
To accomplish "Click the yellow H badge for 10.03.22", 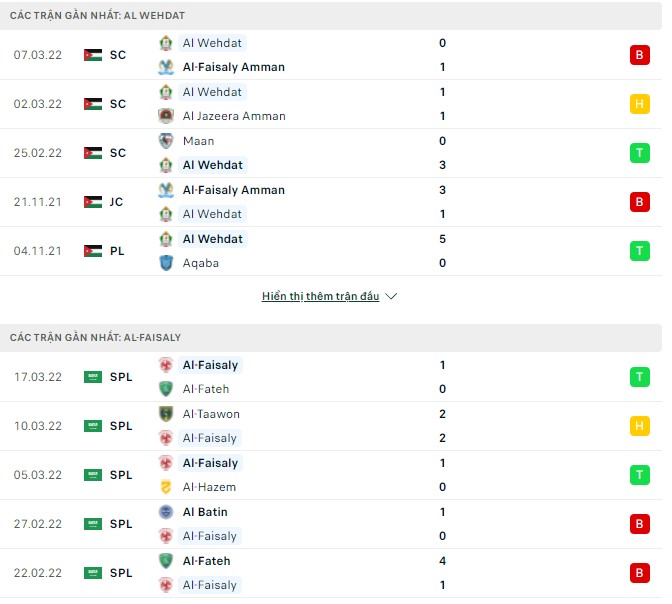I will tap(639, 426).
